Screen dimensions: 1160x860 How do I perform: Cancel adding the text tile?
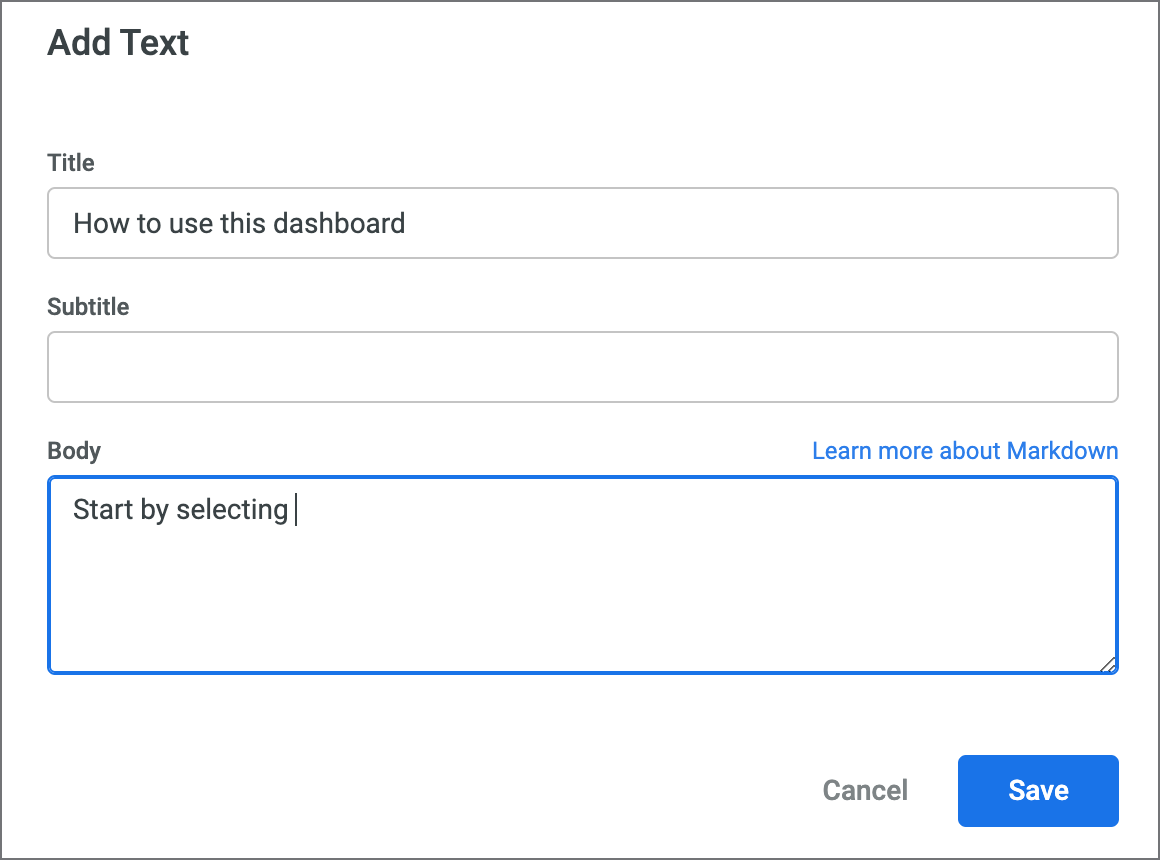pyautogui.click(x=864, y=790)
